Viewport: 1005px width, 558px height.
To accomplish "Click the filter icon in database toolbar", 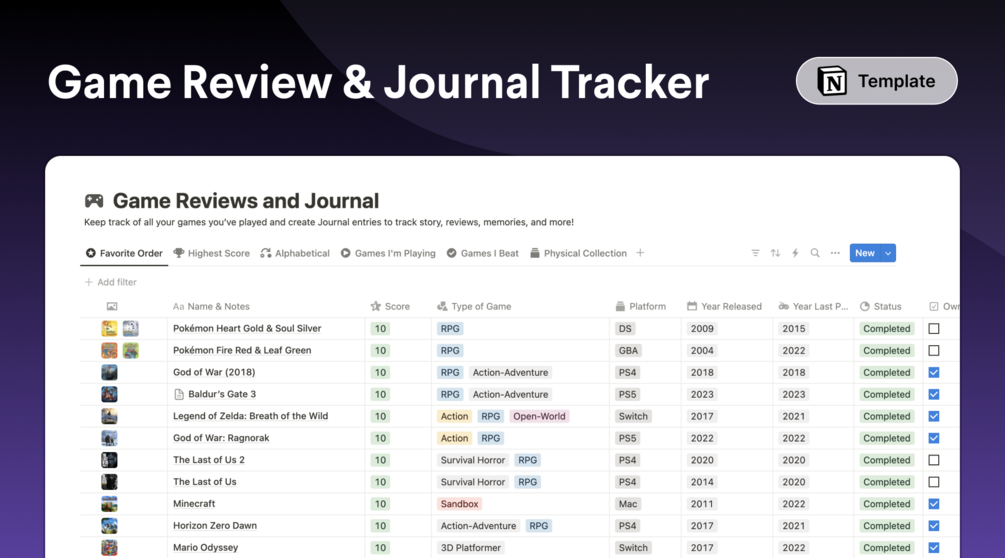I will pyautogui.click(x=755, y=253).
